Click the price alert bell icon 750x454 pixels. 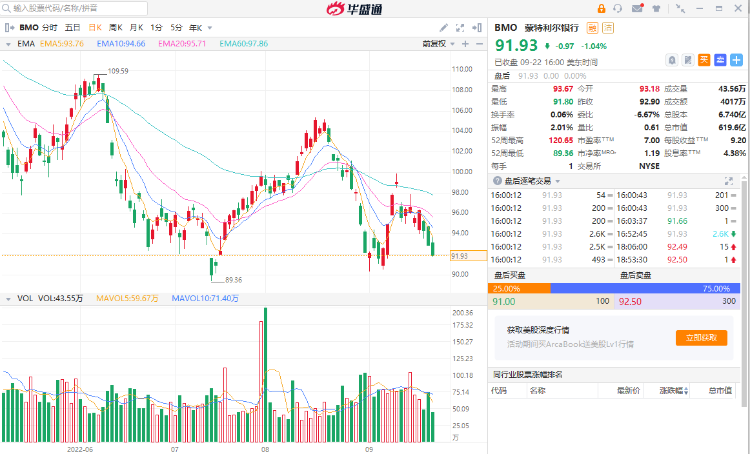pyautogui.click(x=672, y=60)
